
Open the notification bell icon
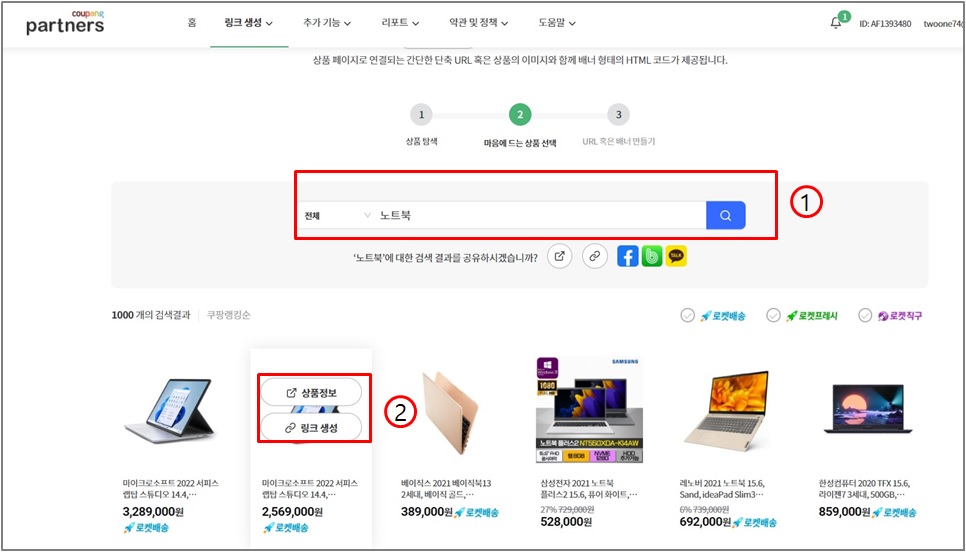[835, 23]
